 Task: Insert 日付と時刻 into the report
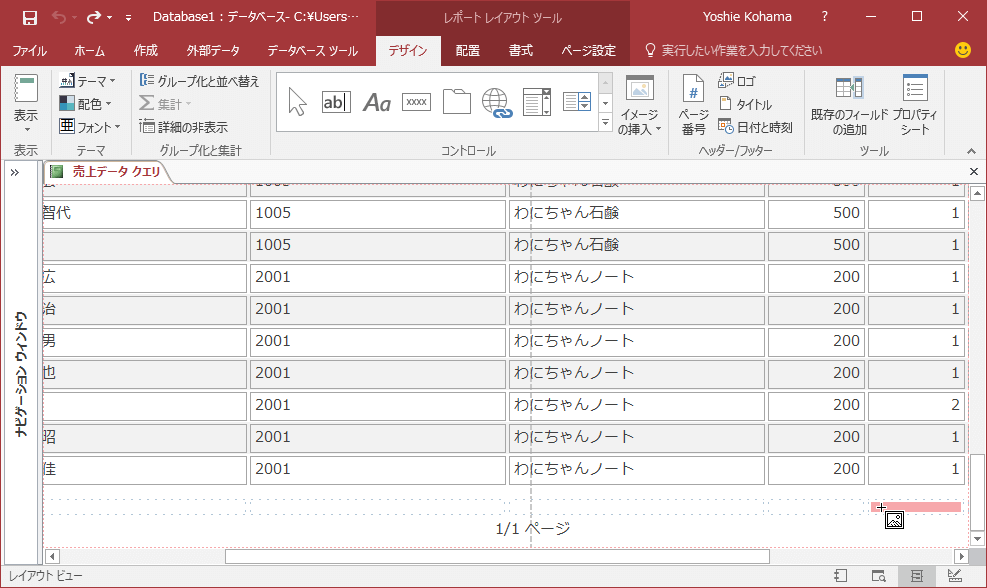coord(755,127)
